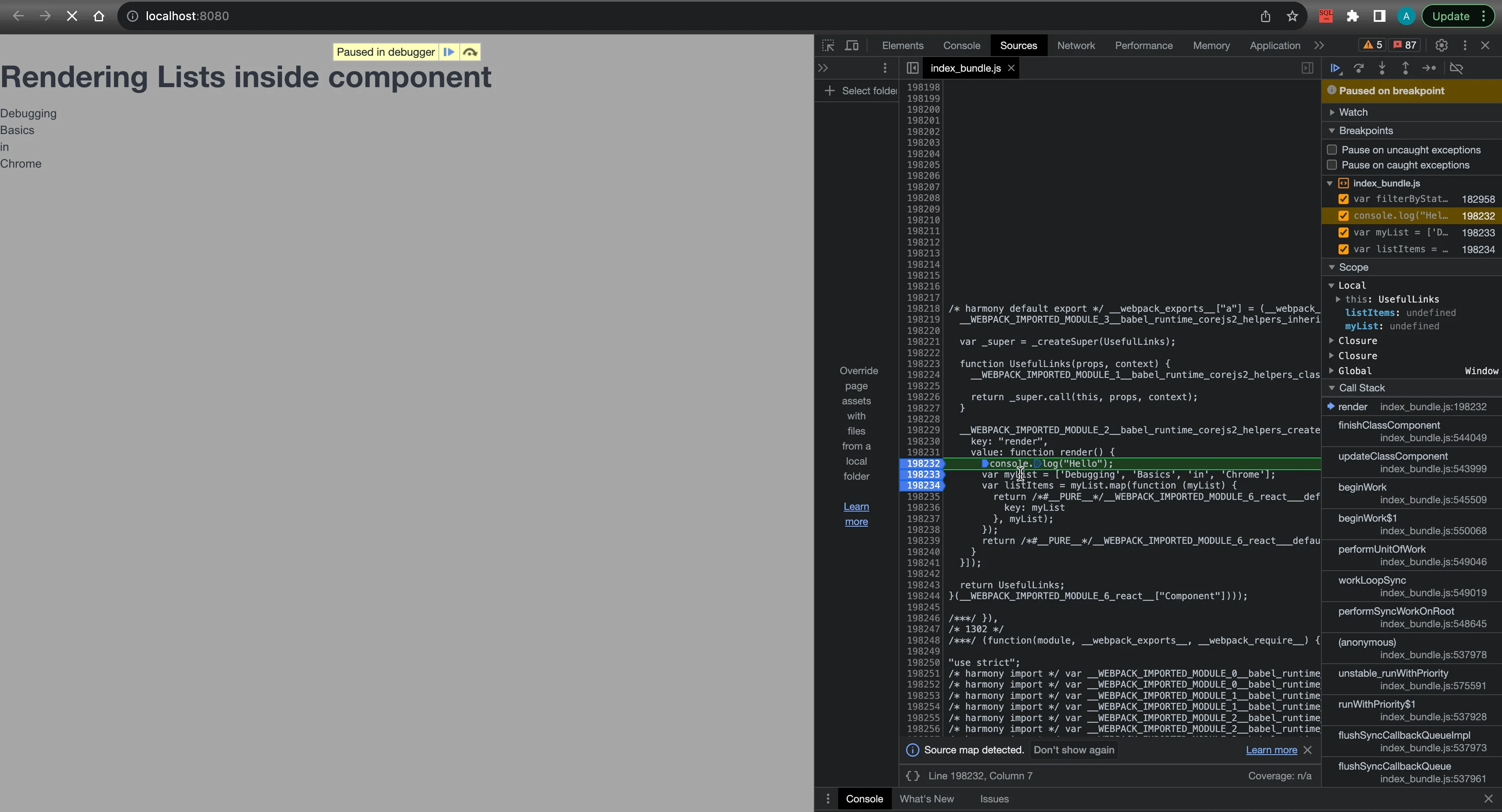Toggle the device toolbar icon
Image resolution: width=1502 pixels, height=812 pixels.
pos(852,46)
